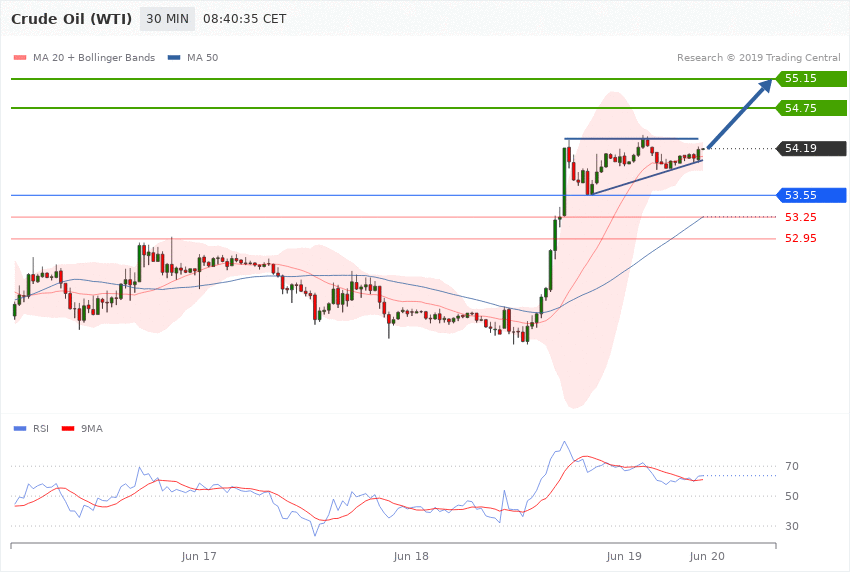
Task: Select the 30 MIN timeframe badge
Action: (x=168, y=19)
